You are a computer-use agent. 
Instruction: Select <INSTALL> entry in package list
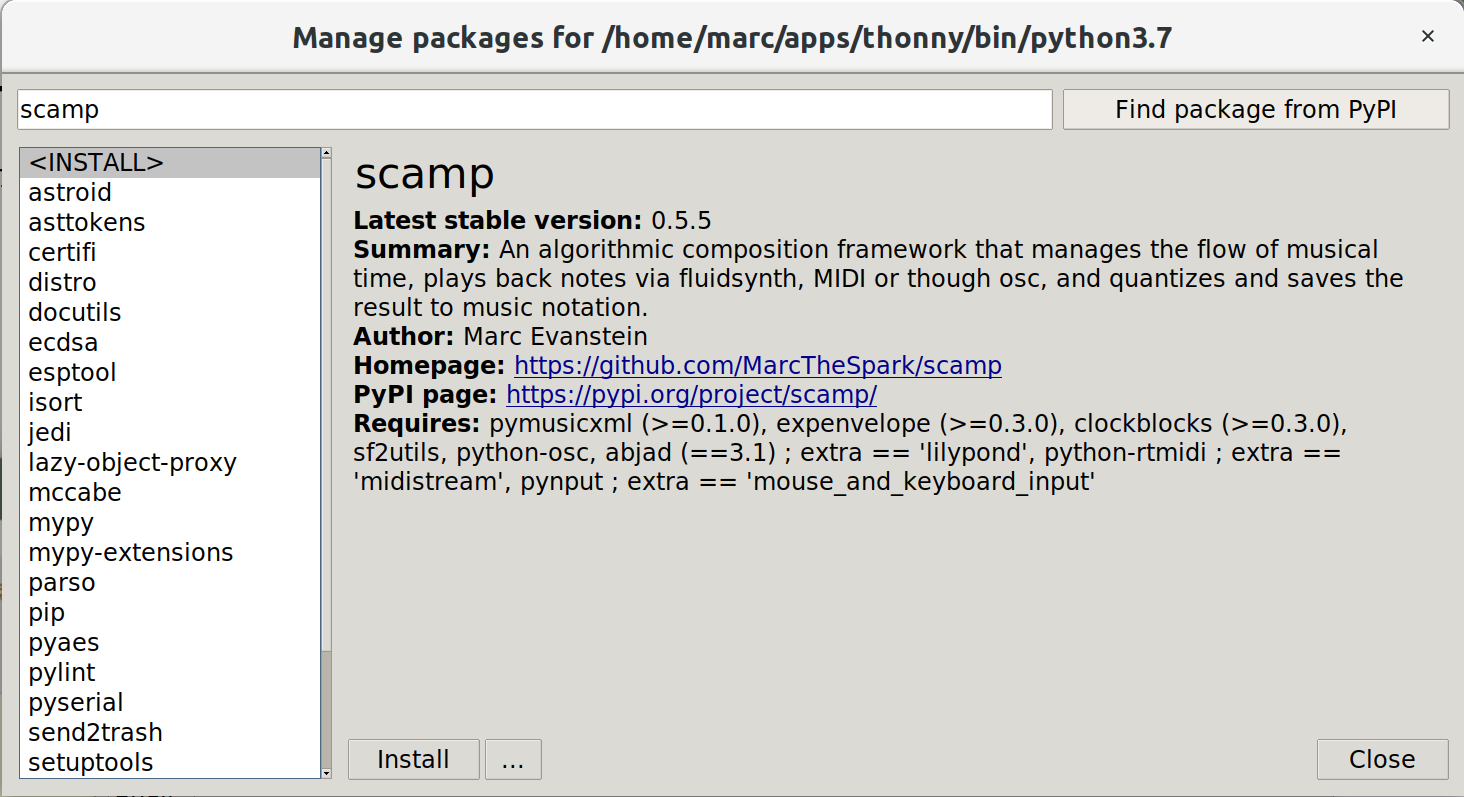coord(96,163)
